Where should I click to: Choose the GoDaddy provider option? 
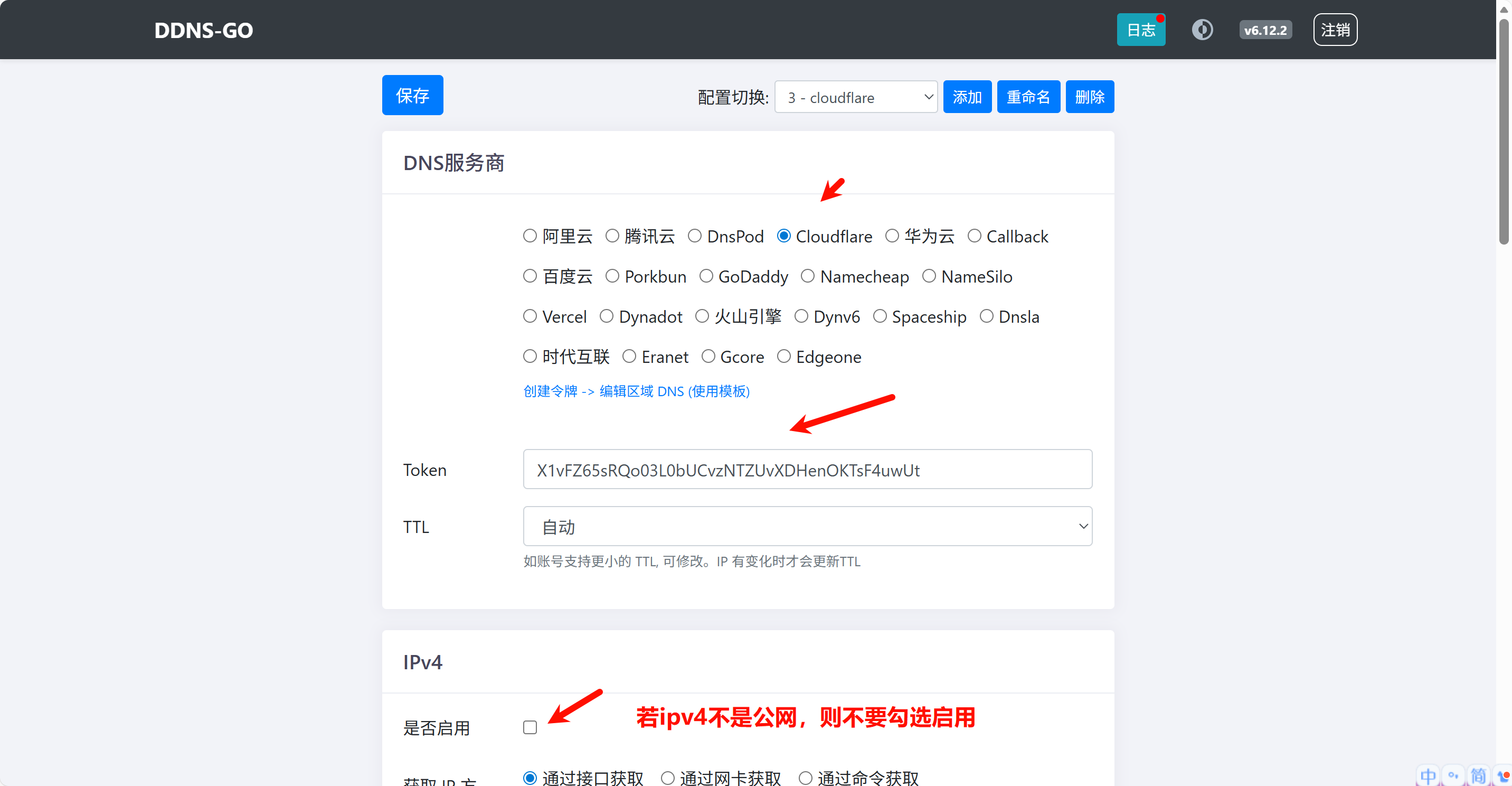tap(706, 276)
